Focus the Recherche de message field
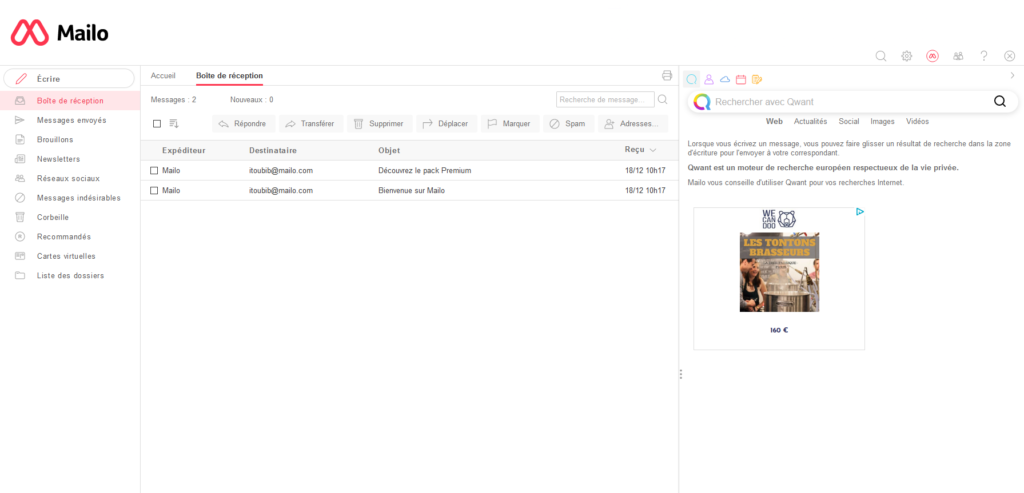This screenshot has width=1024, height=493. pyautogui.click(x=605, y=99)
